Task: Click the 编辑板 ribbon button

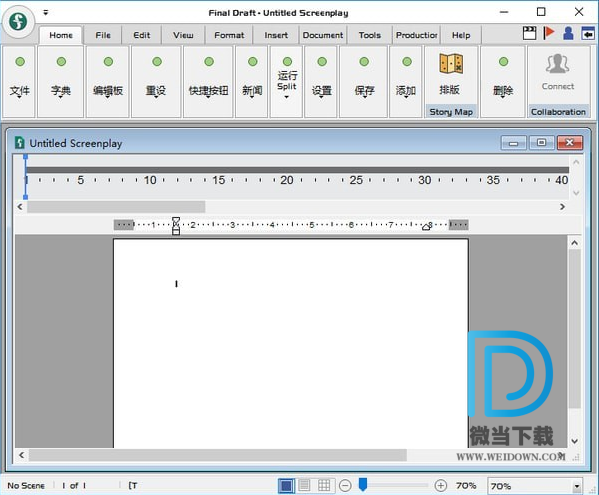Action: 108,82
